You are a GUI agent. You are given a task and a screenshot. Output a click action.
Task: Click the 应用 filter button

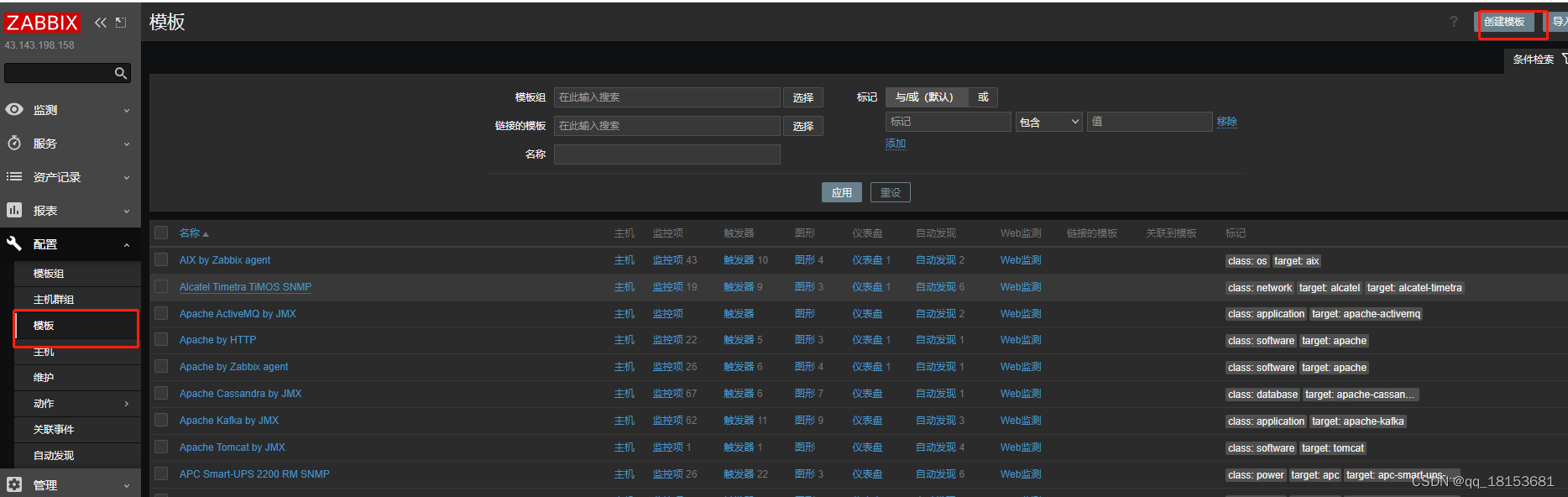[842, 192]
